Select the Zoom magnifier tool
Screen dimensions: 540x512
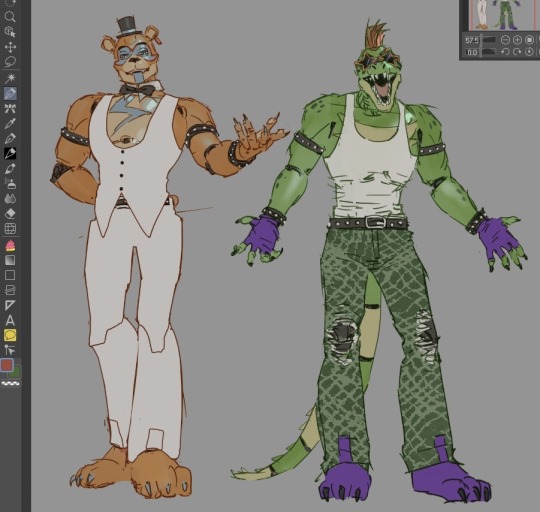point(10,17)
